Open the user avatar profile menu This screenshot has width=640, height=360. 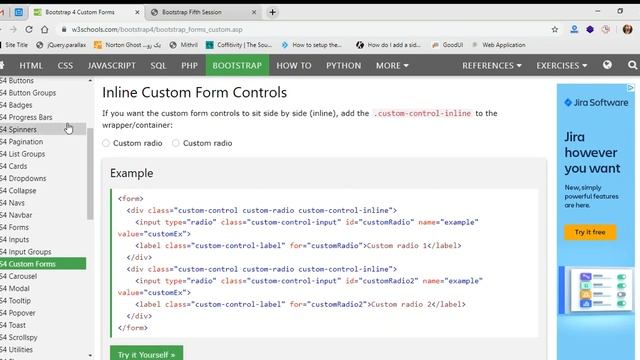click(628, 29)
